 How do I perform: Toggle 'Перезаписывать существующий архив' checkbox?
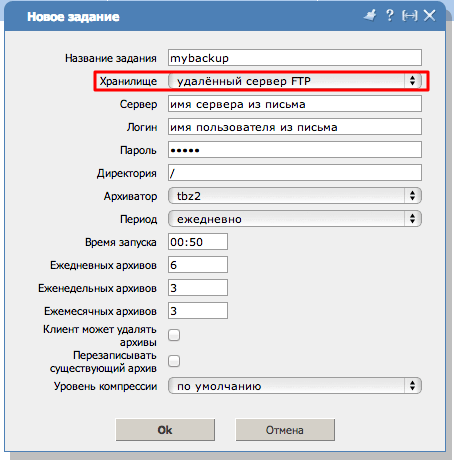174,361
